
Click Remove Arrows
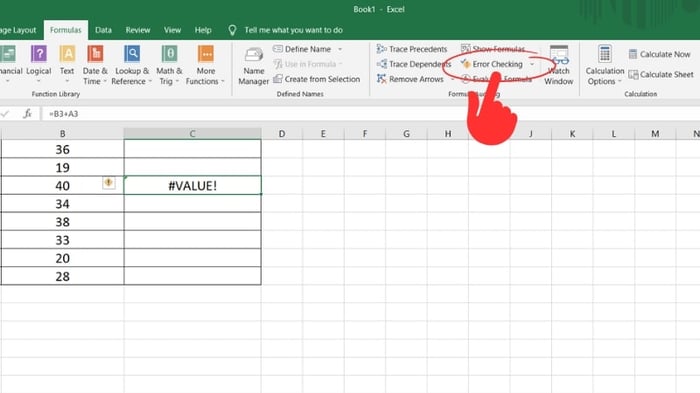[410, 79]
